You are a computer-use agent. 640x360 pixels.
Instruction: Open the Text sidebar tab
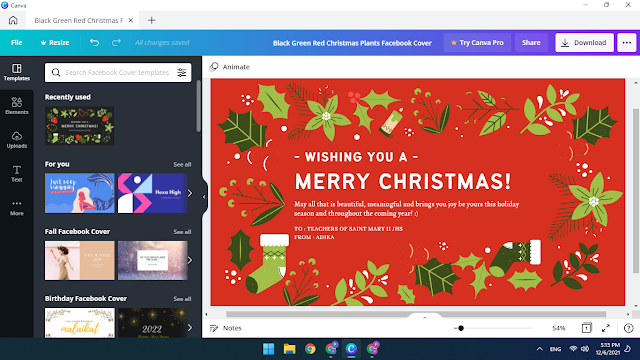(x=17, y=173)
